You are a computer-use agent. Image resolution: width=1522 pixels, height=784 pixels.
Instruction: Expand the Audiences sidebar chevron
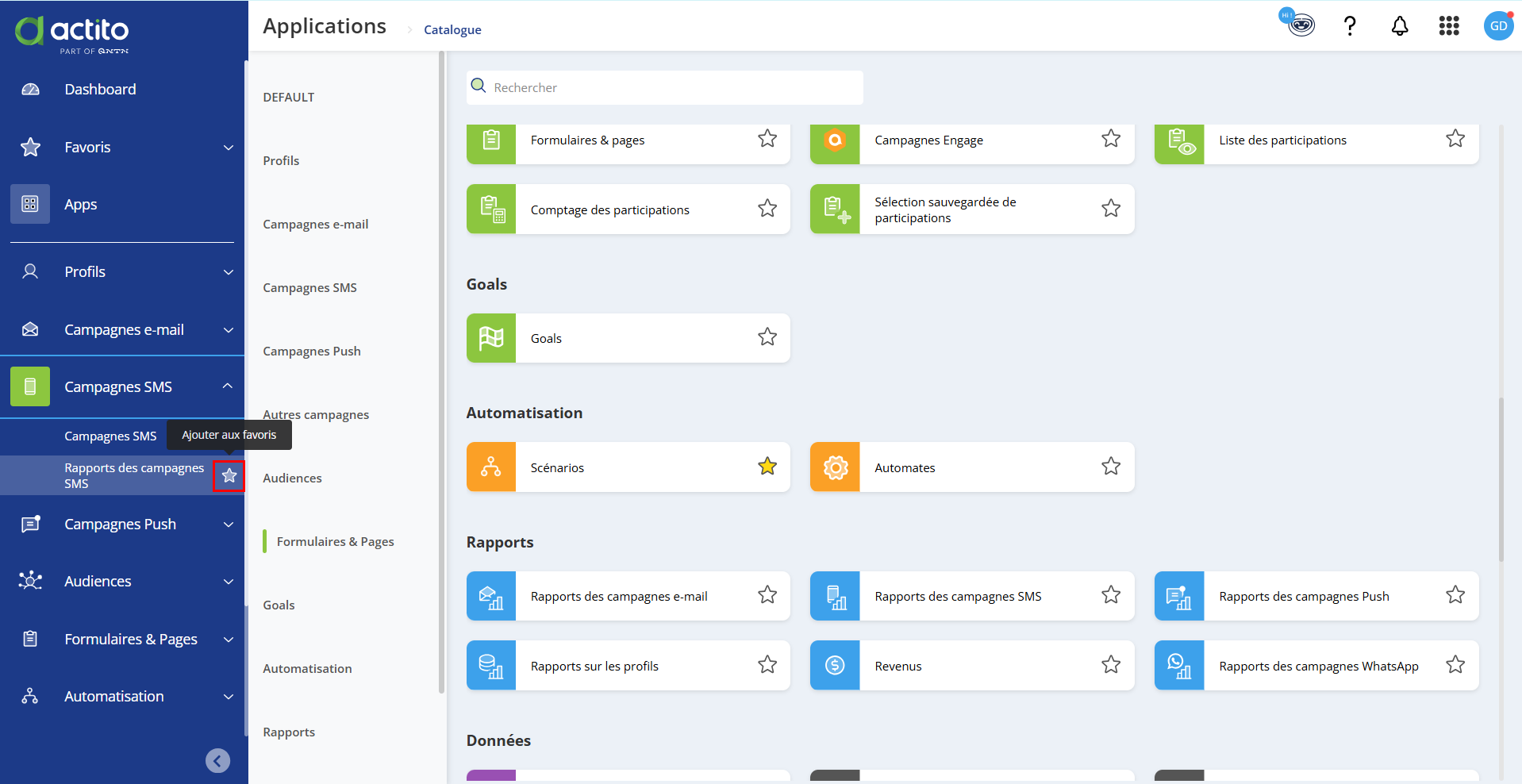pyautogui.click(x=229, y=582)
